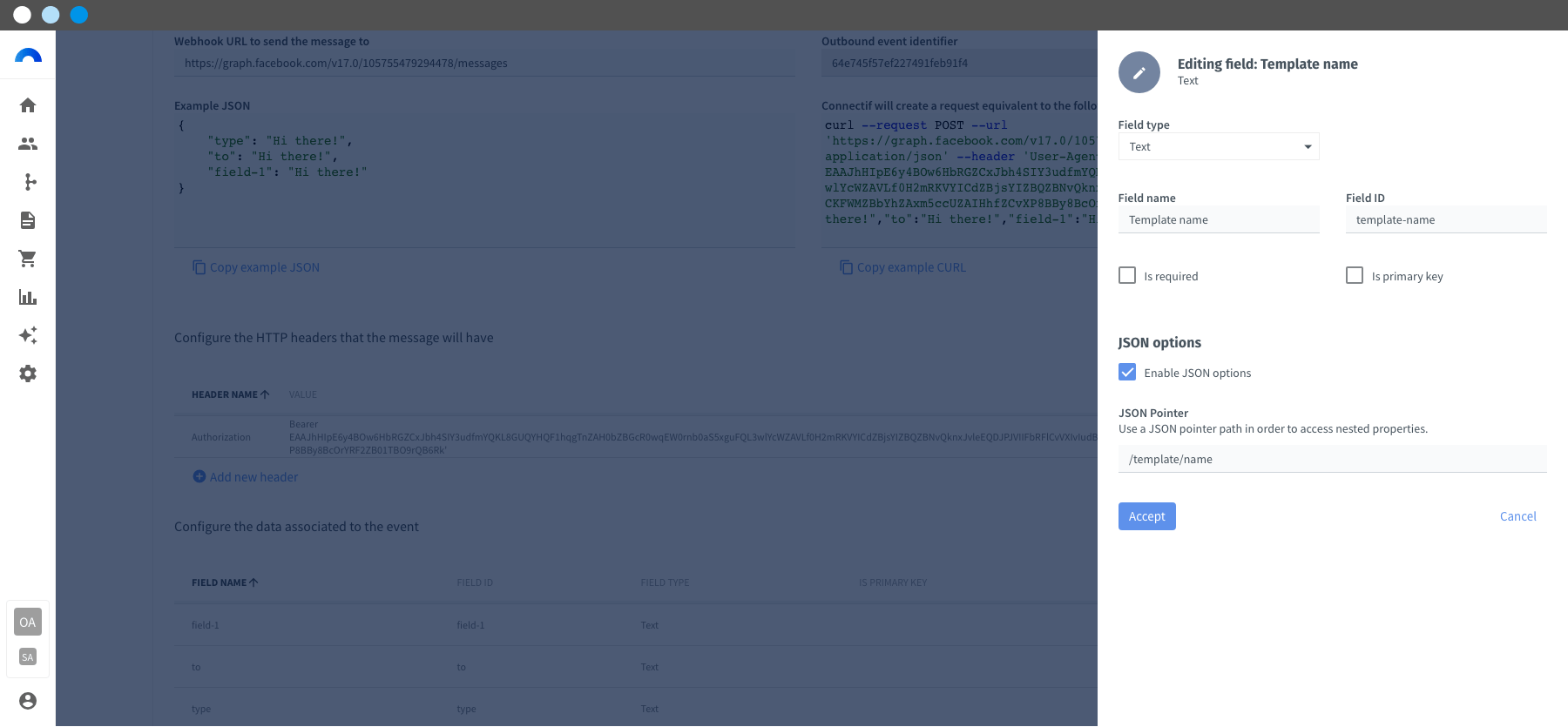1568x727 pixels.
Task: Click the Webhook URL input field
Action: coord(484,63)
